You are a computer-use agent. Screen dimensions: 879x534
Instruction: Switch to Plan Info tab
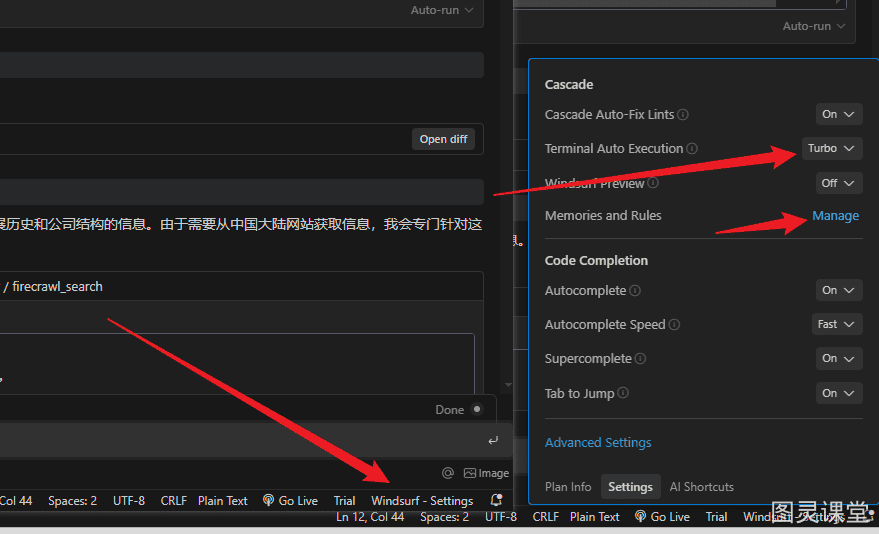pos(568,487)
